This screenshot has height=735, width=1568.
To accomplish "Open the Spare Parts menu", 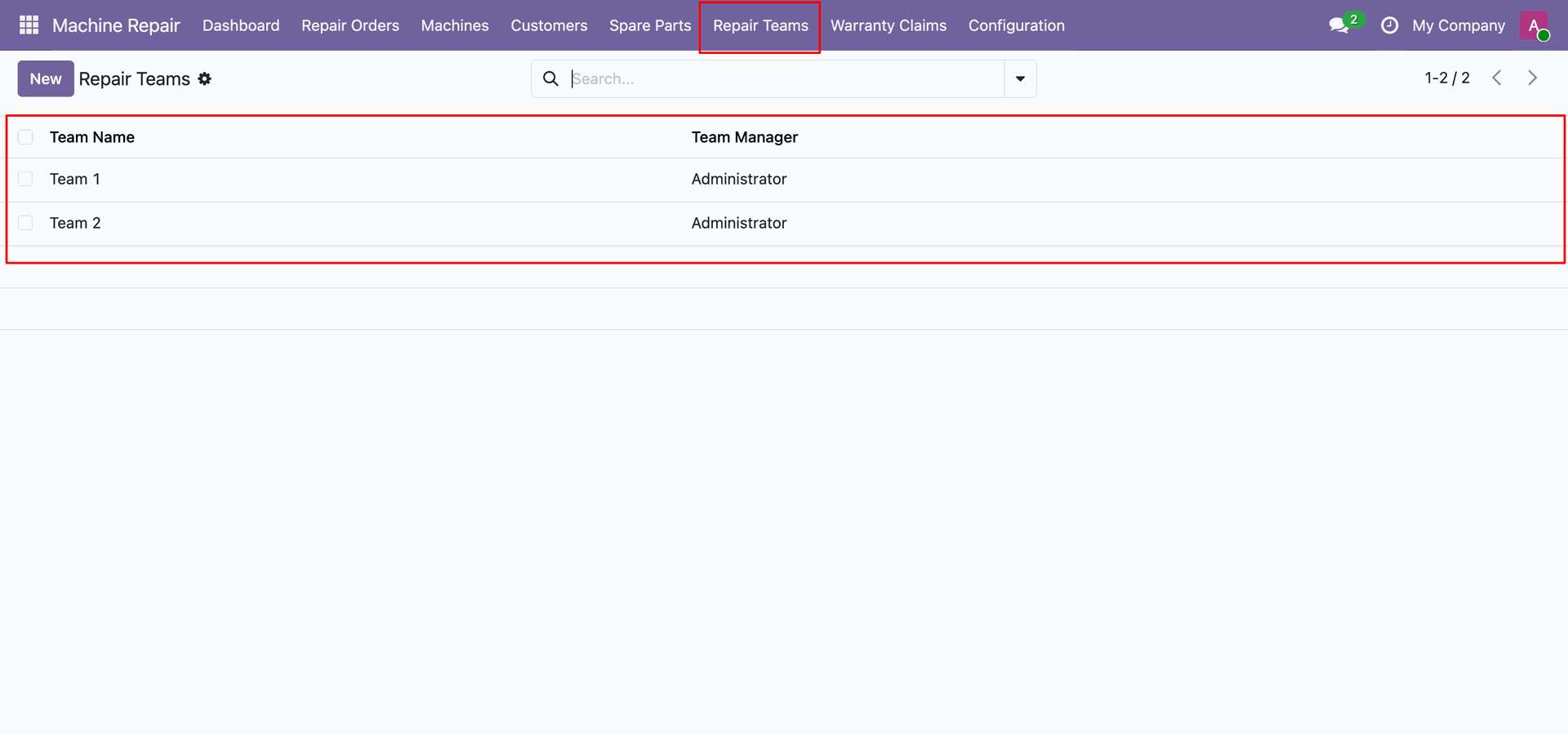I will click(650, 25).
